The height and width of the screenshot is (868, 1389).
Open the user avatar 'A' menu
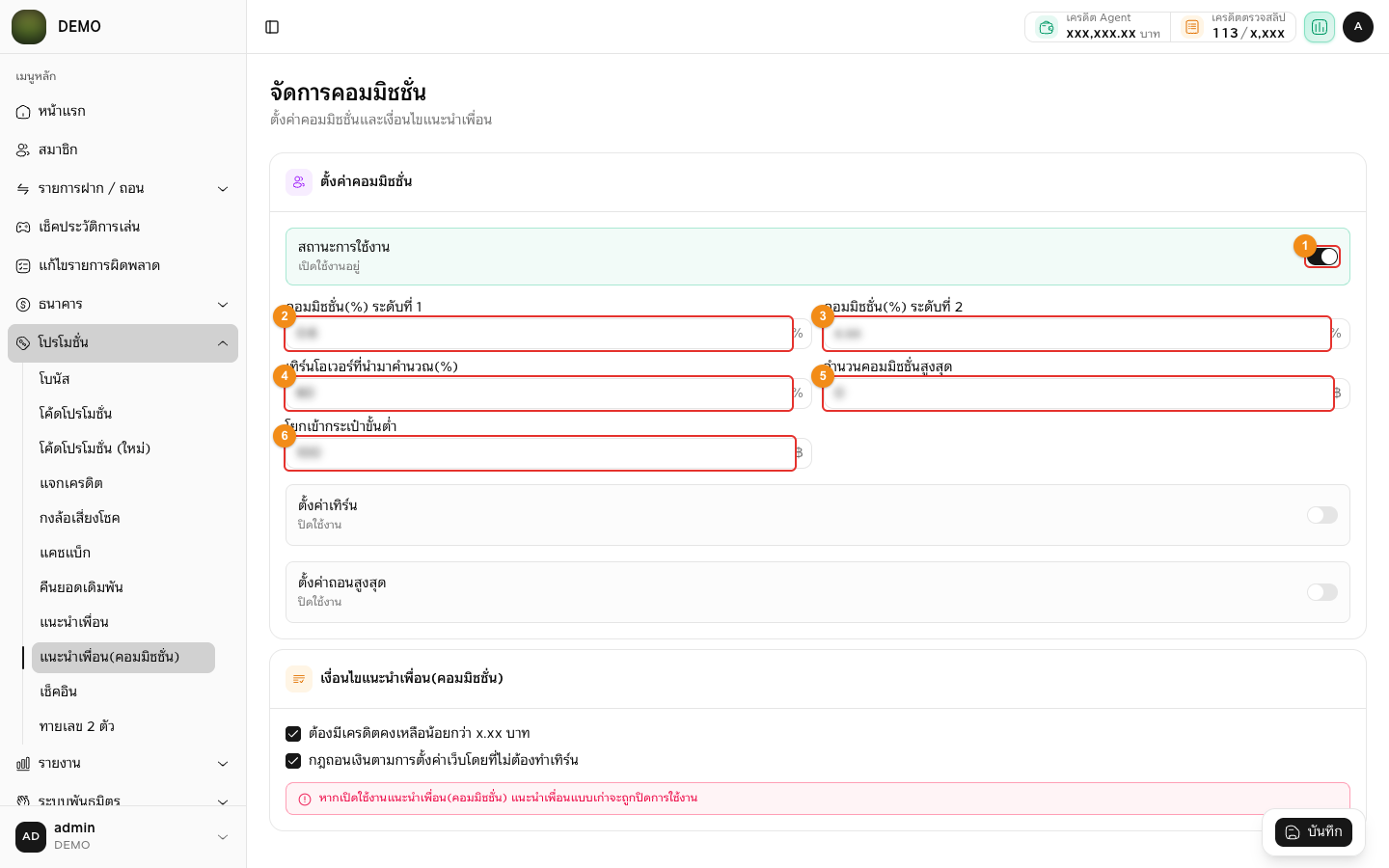[1358, 27]
